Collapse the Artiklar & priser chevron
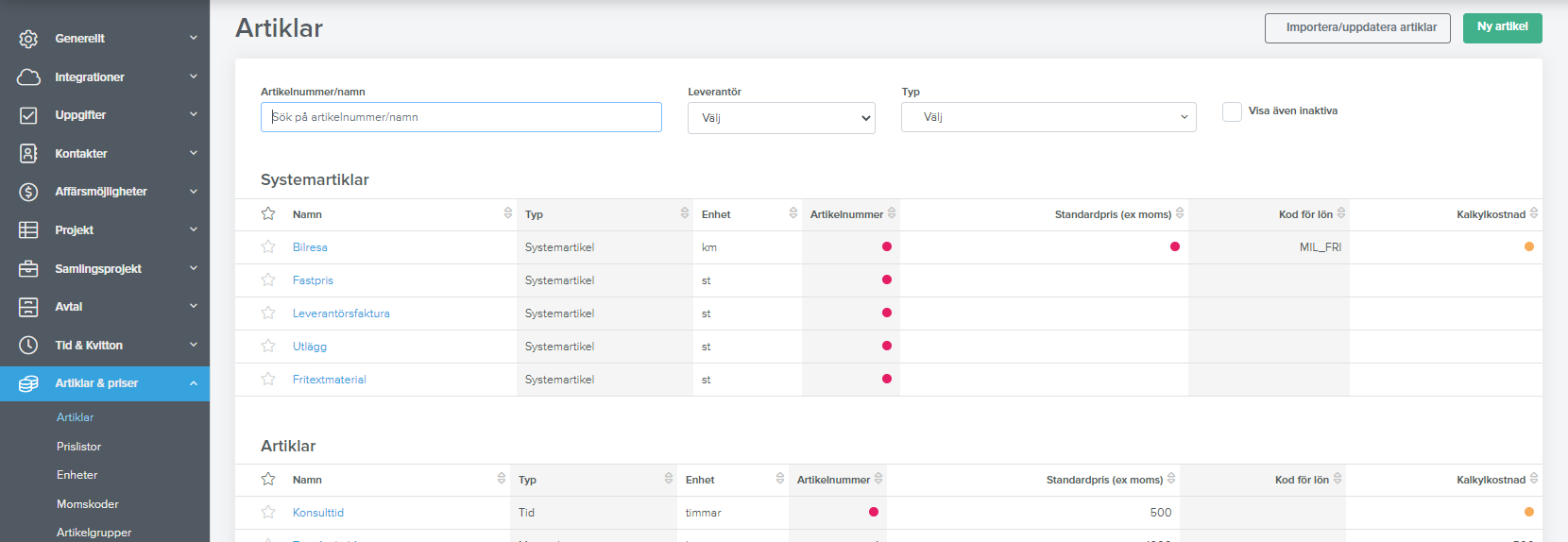The width and height of the screenshot is (1568, 542). (194, 383)
